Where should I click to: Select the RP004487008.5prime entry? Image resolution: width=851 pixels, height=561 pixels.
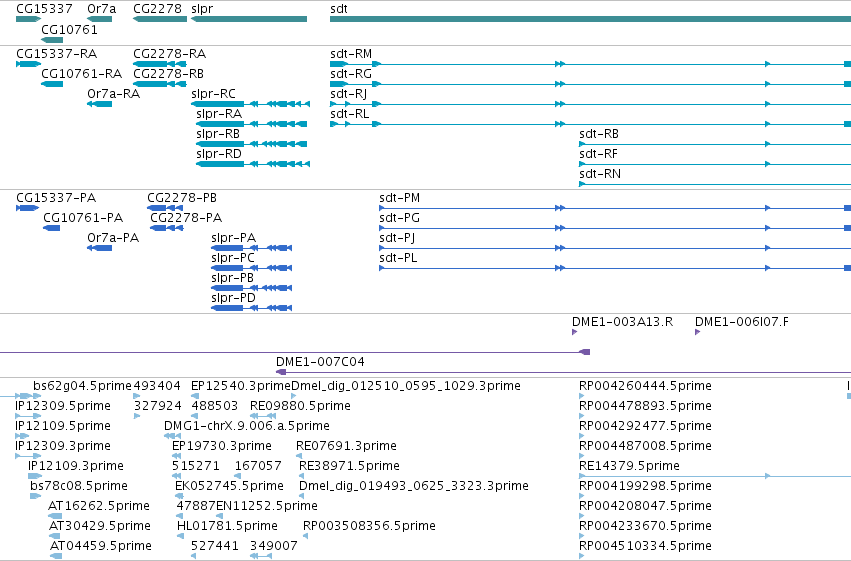[x=645, y=446]
